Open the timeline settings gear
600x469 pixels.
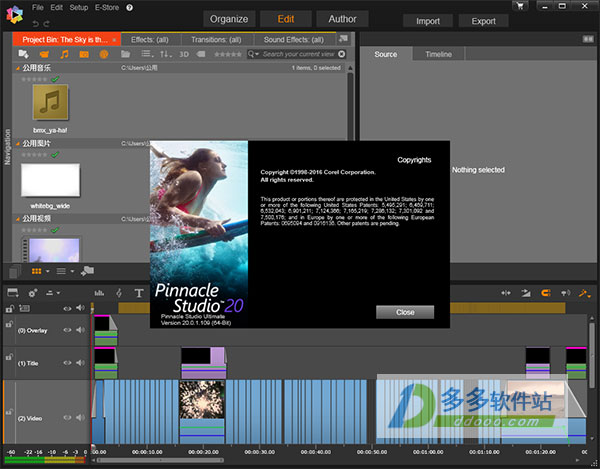click(x=33, y=293)
